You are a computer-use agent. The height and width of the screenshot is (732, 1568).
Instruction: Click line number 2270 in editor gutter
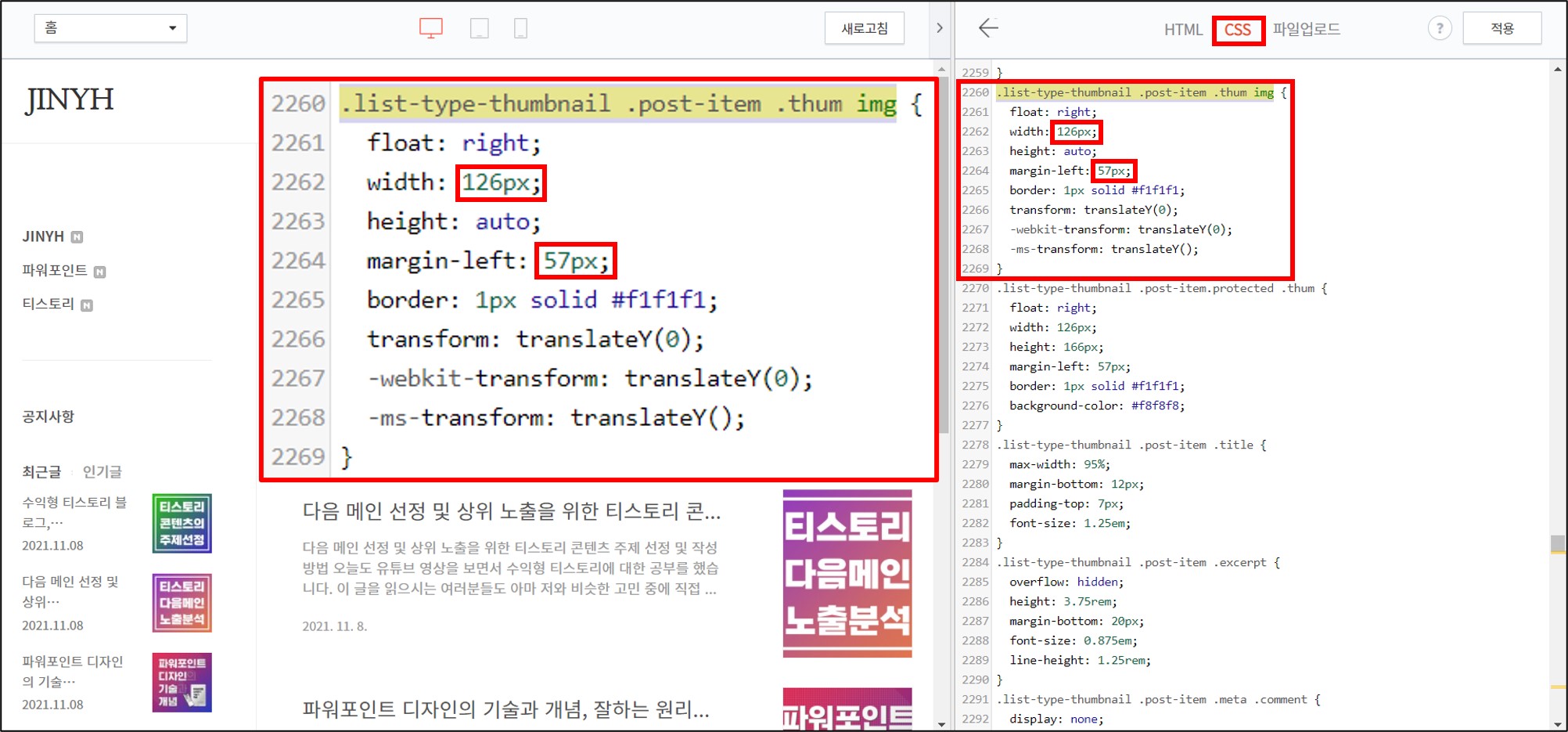976,288
